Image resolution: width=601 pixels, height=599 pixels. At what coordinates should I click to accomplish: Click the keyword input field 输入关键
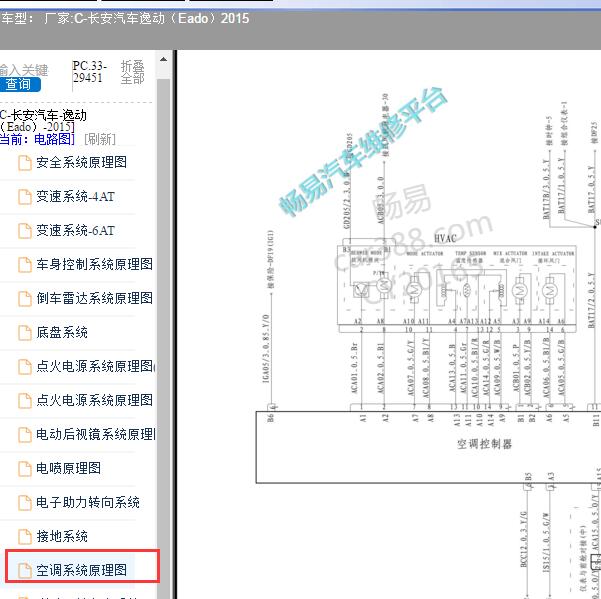coord(24,70)
